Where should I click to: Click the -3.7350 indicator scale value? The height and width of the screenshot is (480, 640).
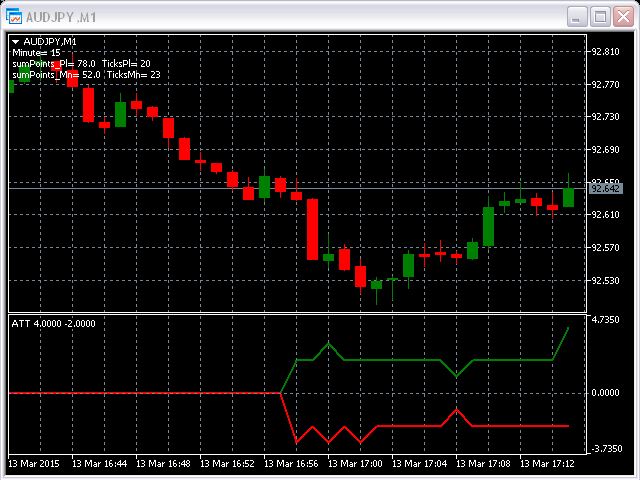[x=606, y=449]
